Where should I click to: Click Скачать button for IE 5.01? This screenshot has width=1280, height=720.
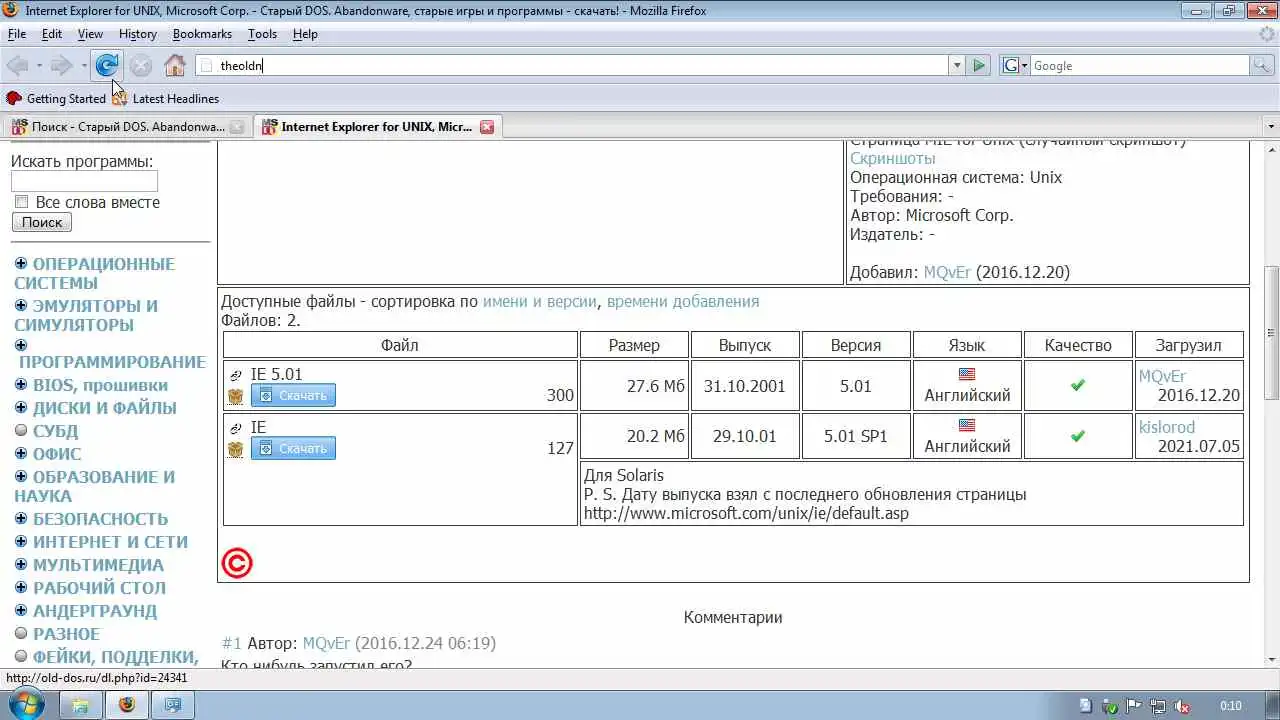click(x=293, y=396)
